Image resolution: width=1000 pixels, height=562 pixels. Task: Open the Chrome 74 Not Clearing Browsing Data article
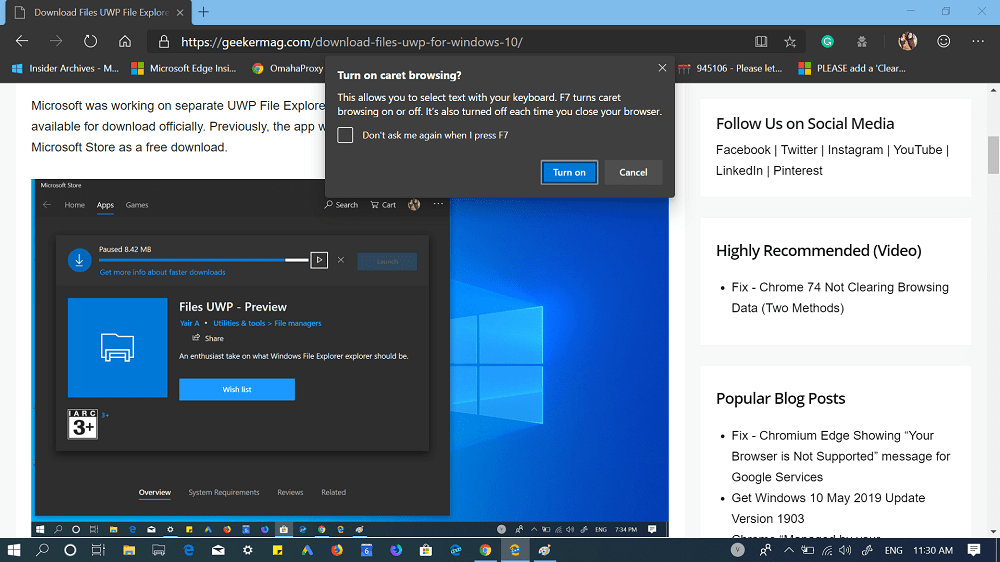(840, 297)
